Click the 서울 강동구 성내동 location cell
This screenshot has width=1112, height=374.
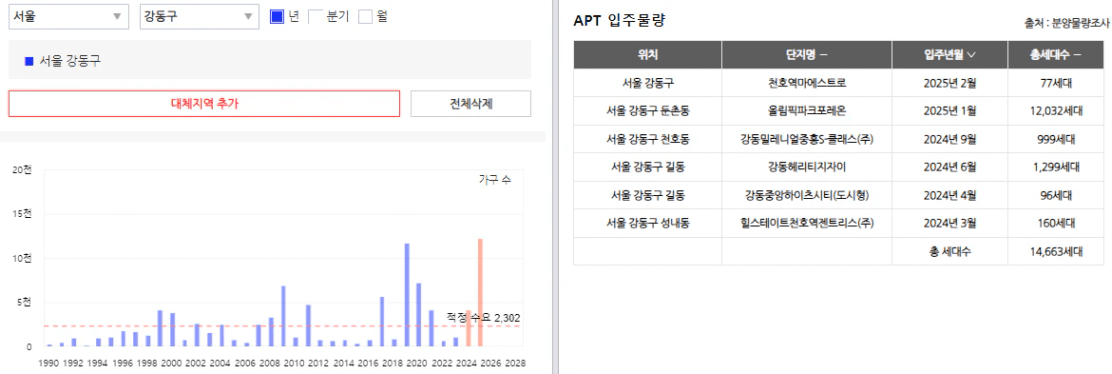coord(647,223)
